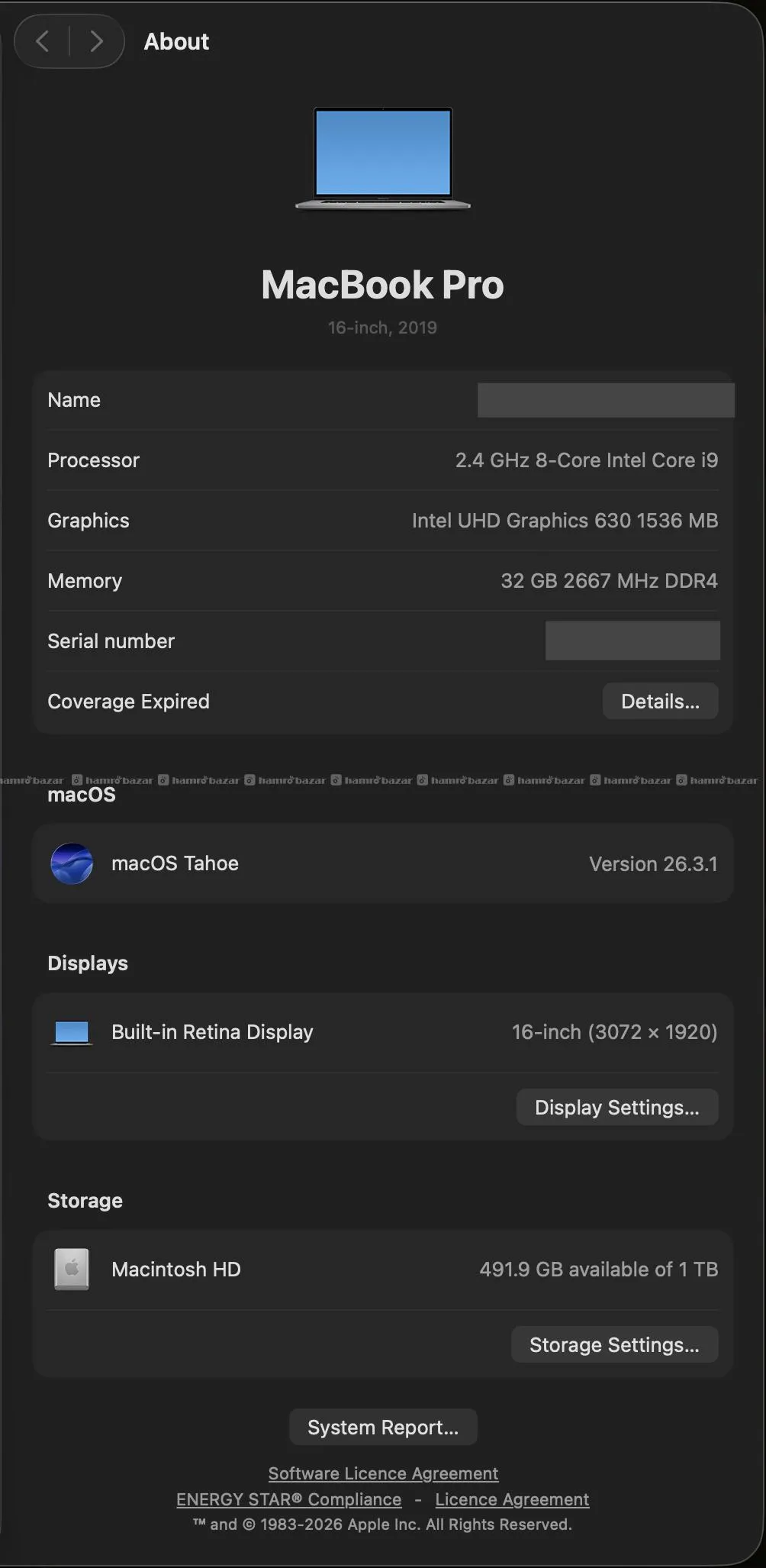Click the Serial number value

point(632,641)
